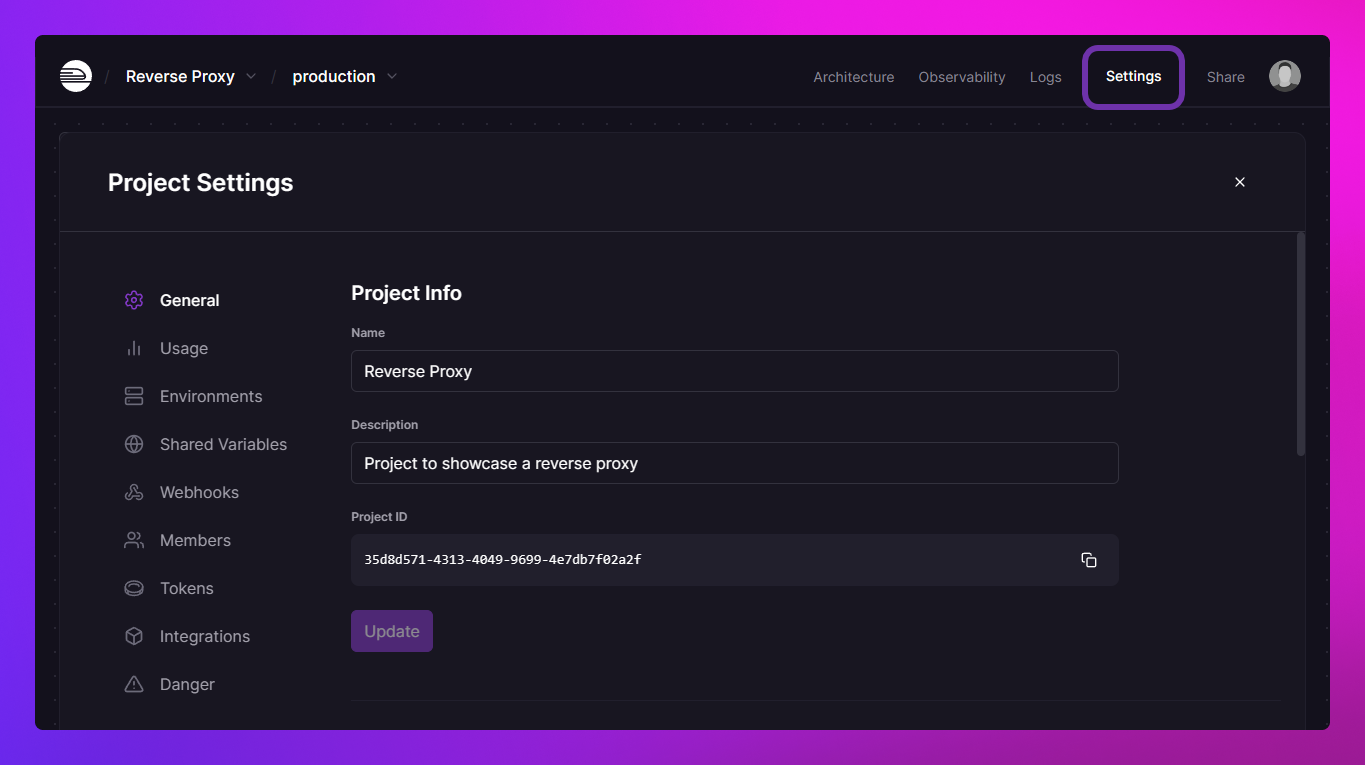Image resolution: width=1365 pixels, height=765 pixels.
Task: Expand the production environment dropdown
Action: (392, 76)
